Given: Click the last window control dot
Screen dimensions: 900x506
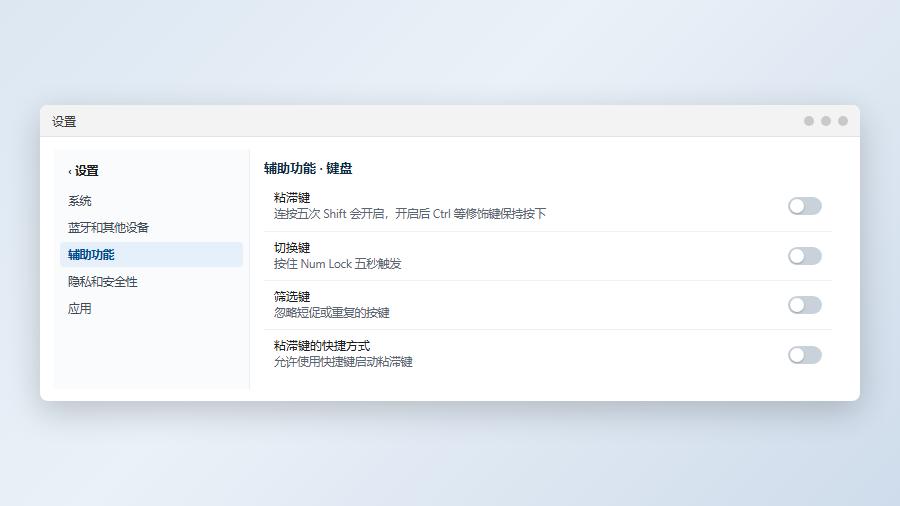Looking at the screenshot, I should pyautogui.click(x=843, y=121).
